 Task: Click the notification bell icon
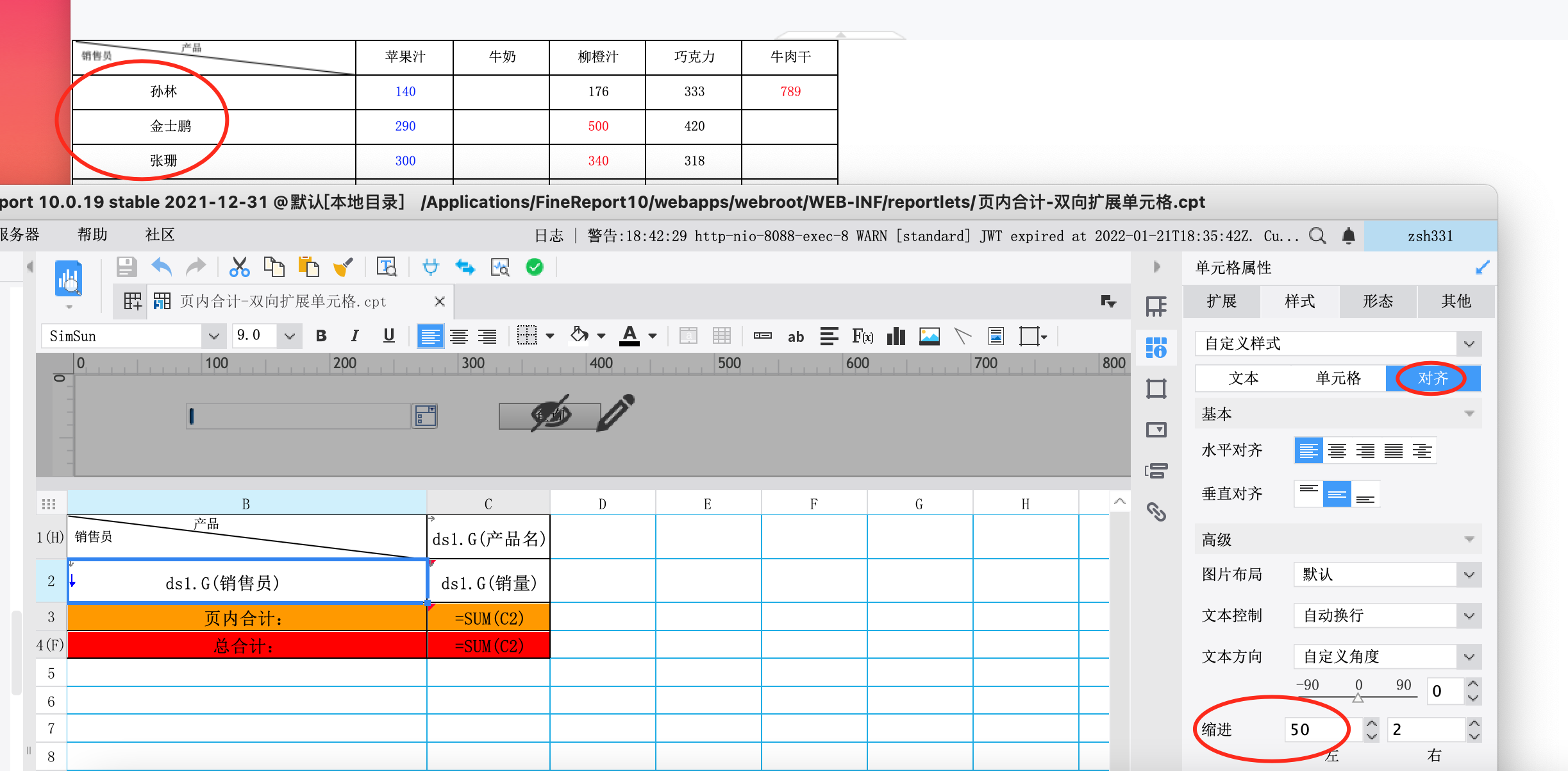pyautogui.click(x=1348, y=236)
